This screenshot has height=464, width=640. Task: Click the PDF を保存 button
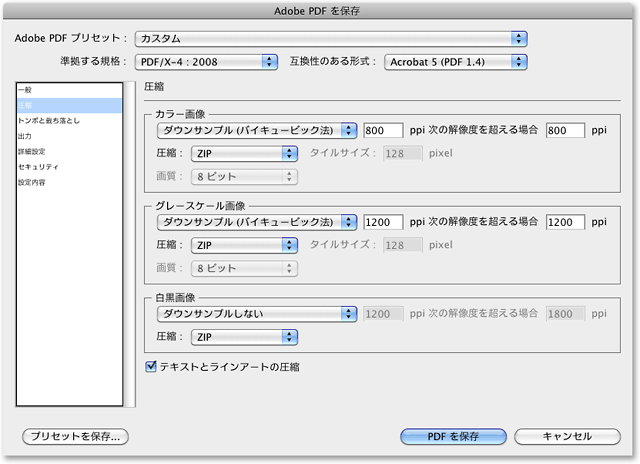click(x=453, y=436)
